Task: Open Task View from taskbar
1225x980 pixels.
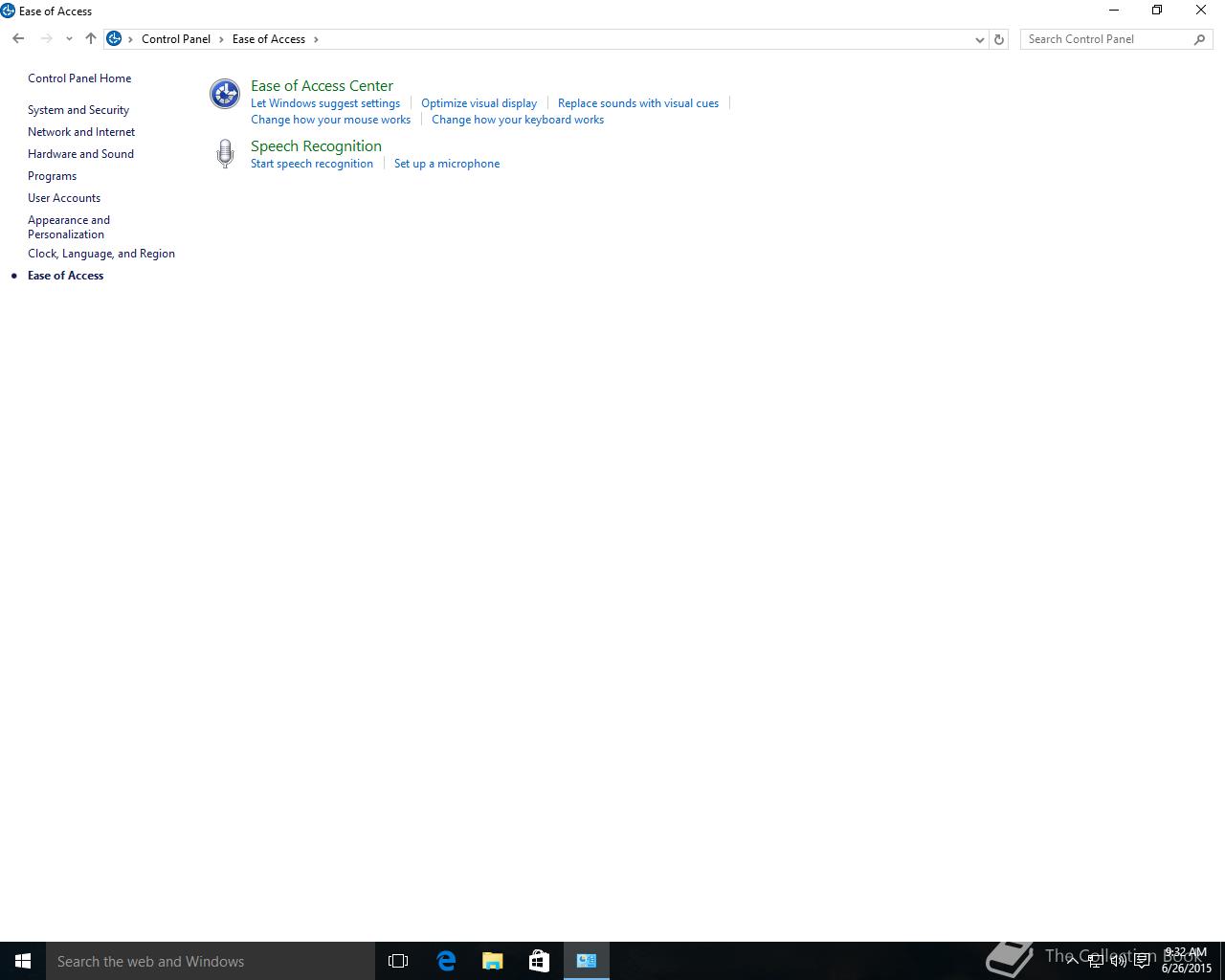Action: coord(398,961)
